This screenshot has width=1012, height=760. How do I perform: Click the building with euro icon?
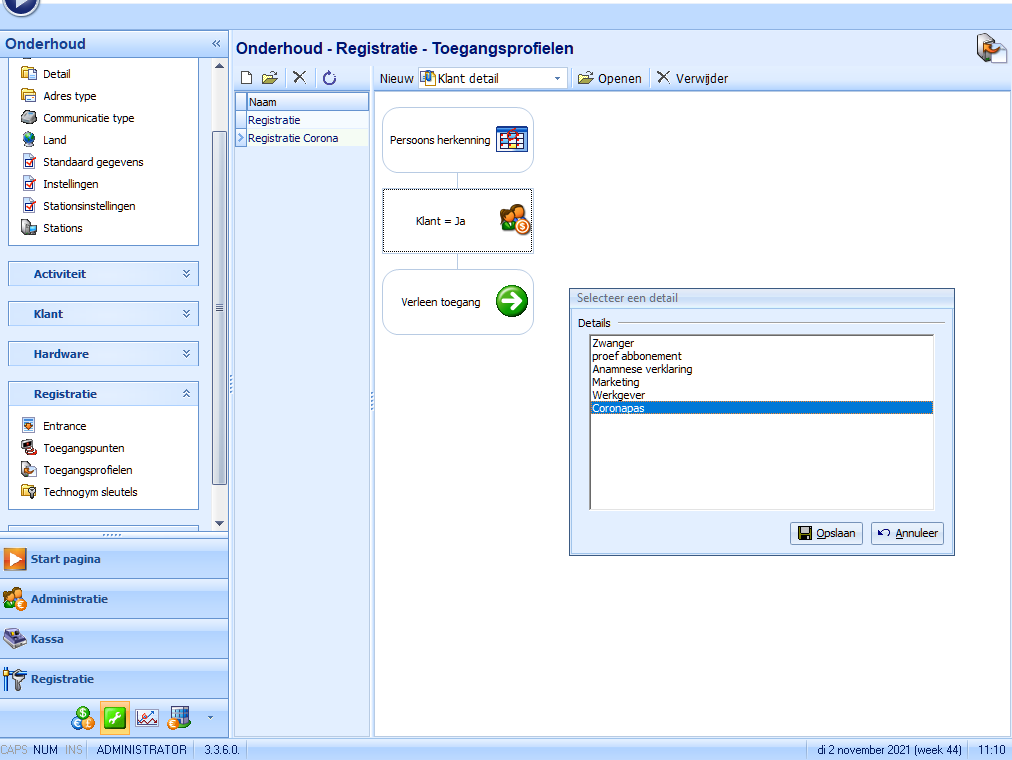click(179, 717)
